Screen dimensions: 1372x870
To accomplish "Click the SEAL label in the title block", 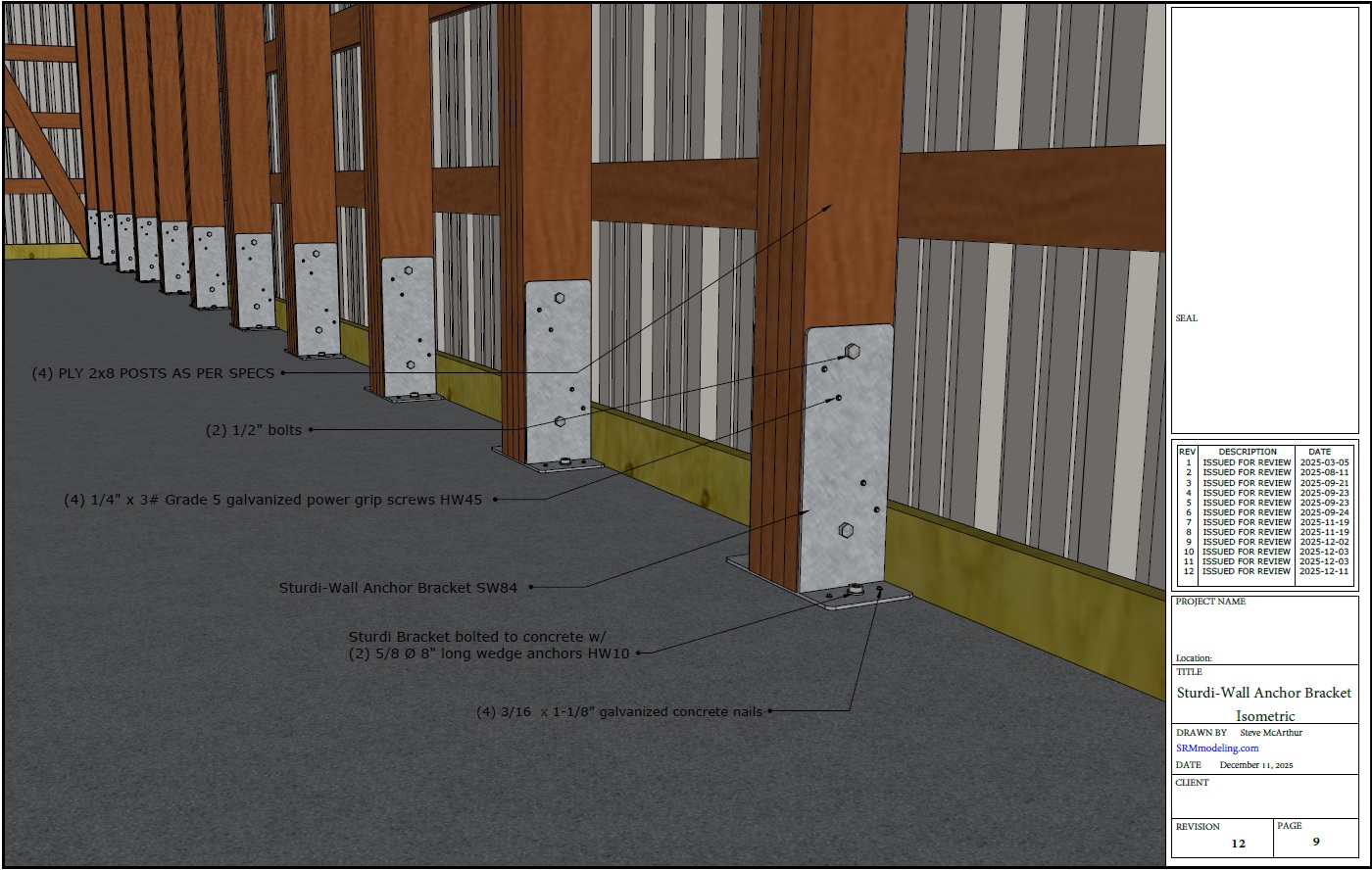I will click(x=1186, y=318).
